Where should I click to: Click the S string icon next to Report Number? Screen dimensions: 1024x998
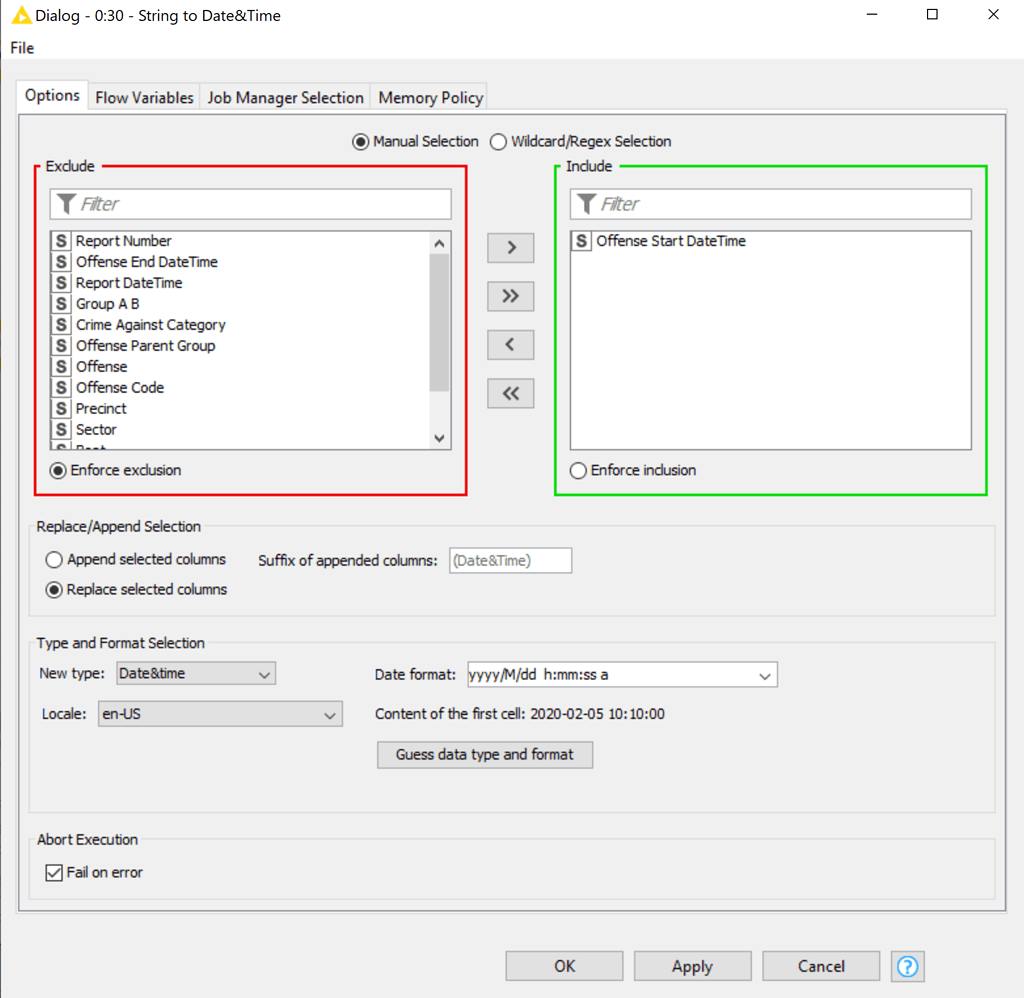(60, 240)
